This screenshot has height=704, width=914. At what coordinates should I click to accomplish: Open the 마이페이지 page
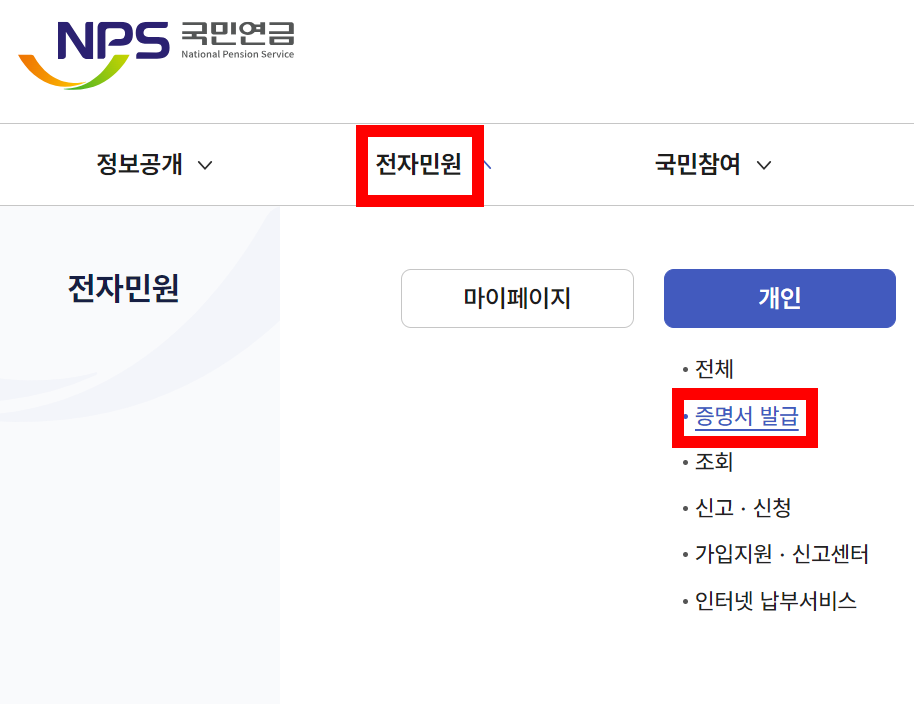tap(517, 298)
